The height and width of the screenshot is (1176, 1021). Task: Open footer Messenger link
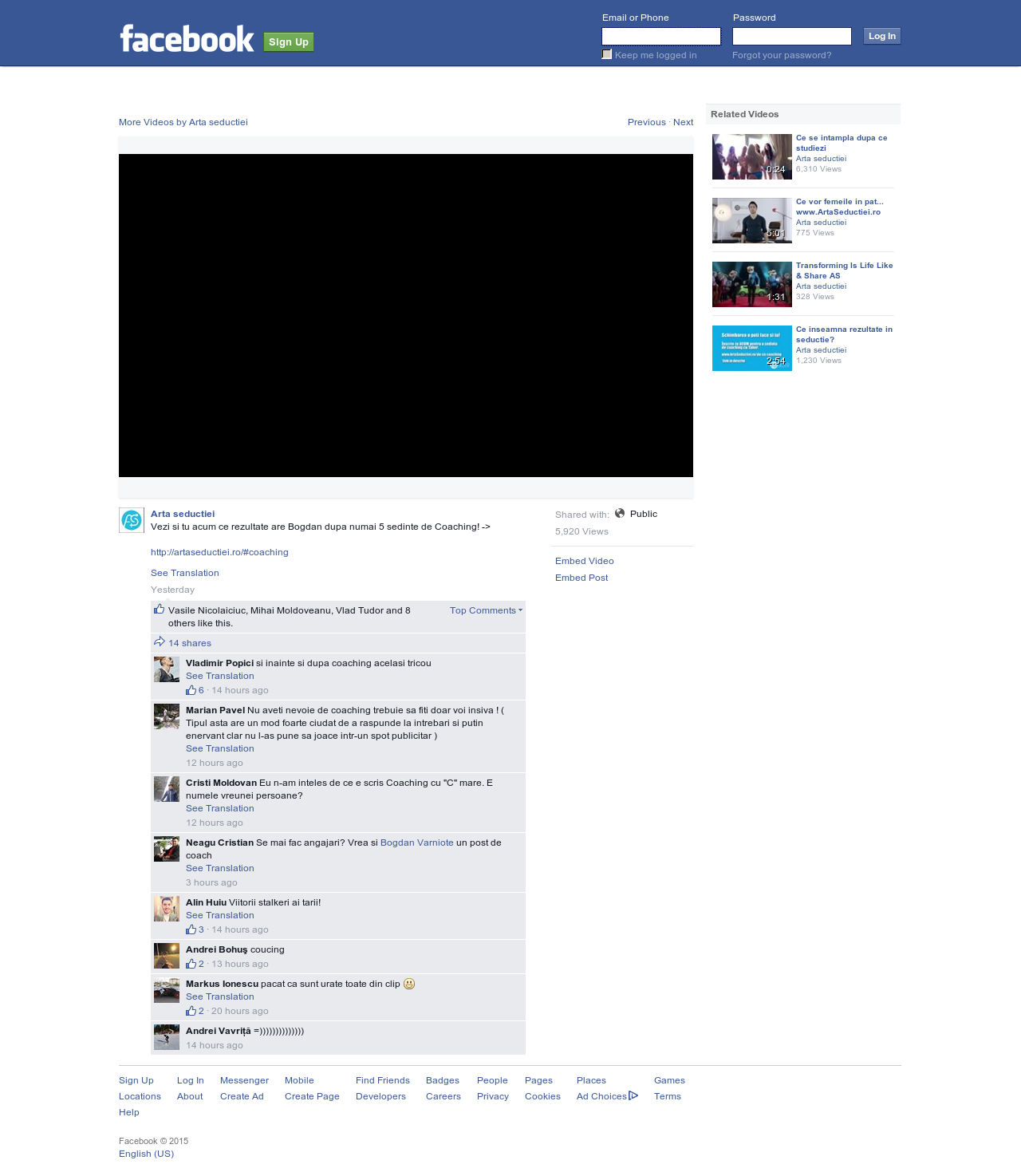(244, 1080)
